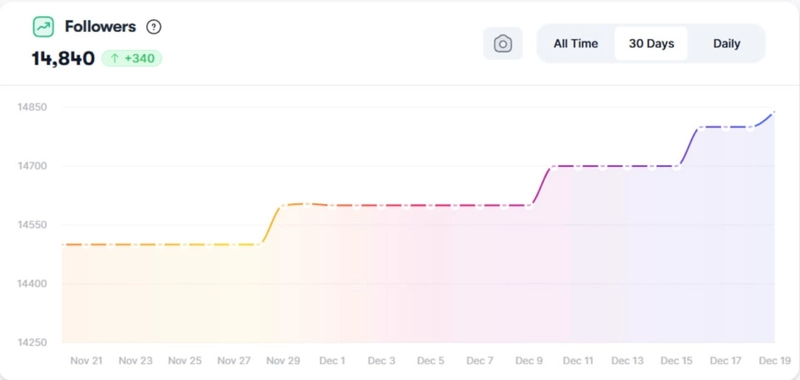Click the 14,840 follower count
The width and height of the screenshot is (800, 380).
click(63, 59)
